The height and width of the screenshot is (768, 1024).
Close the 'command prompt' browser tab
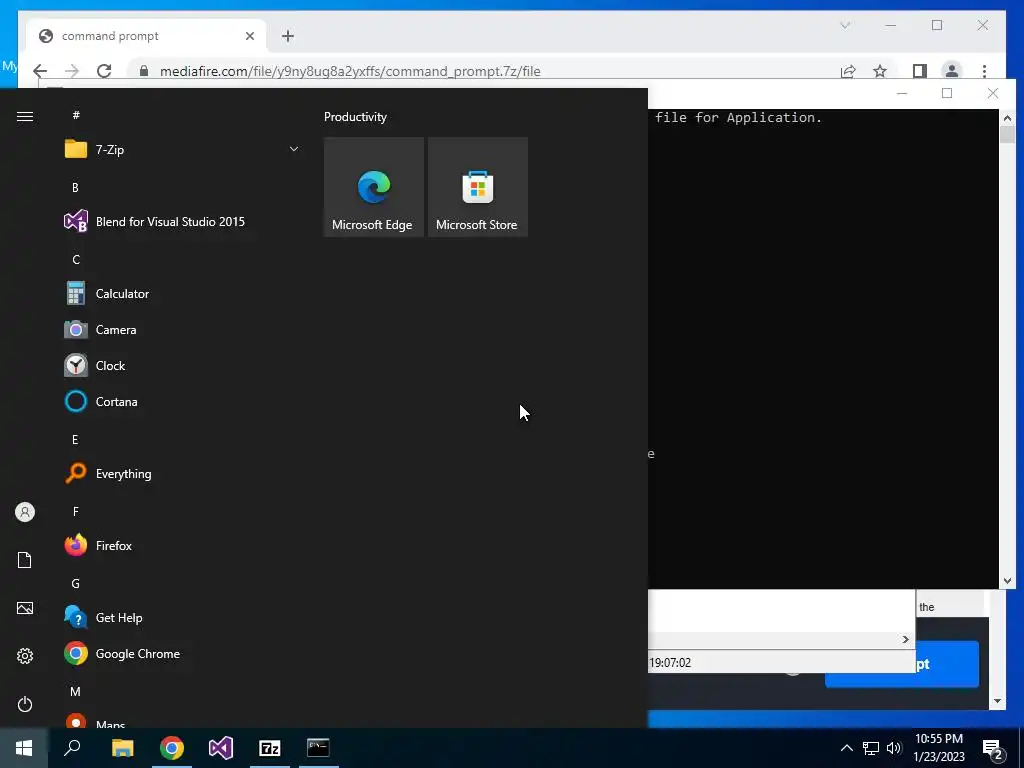click(x=249, y=36)
